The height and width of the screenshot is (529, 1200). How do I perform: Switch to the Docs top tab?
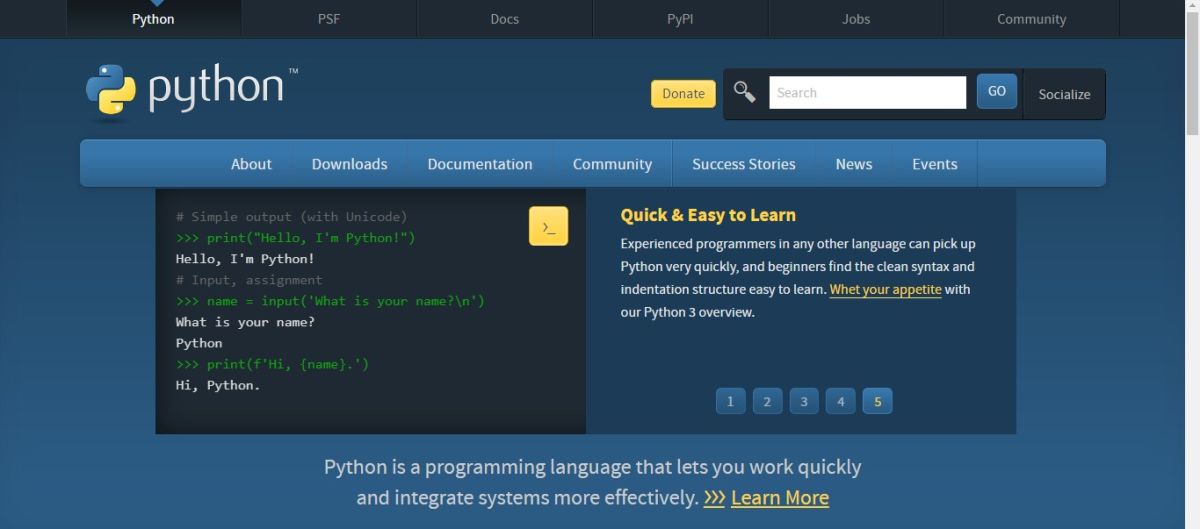tap(505, 19)
